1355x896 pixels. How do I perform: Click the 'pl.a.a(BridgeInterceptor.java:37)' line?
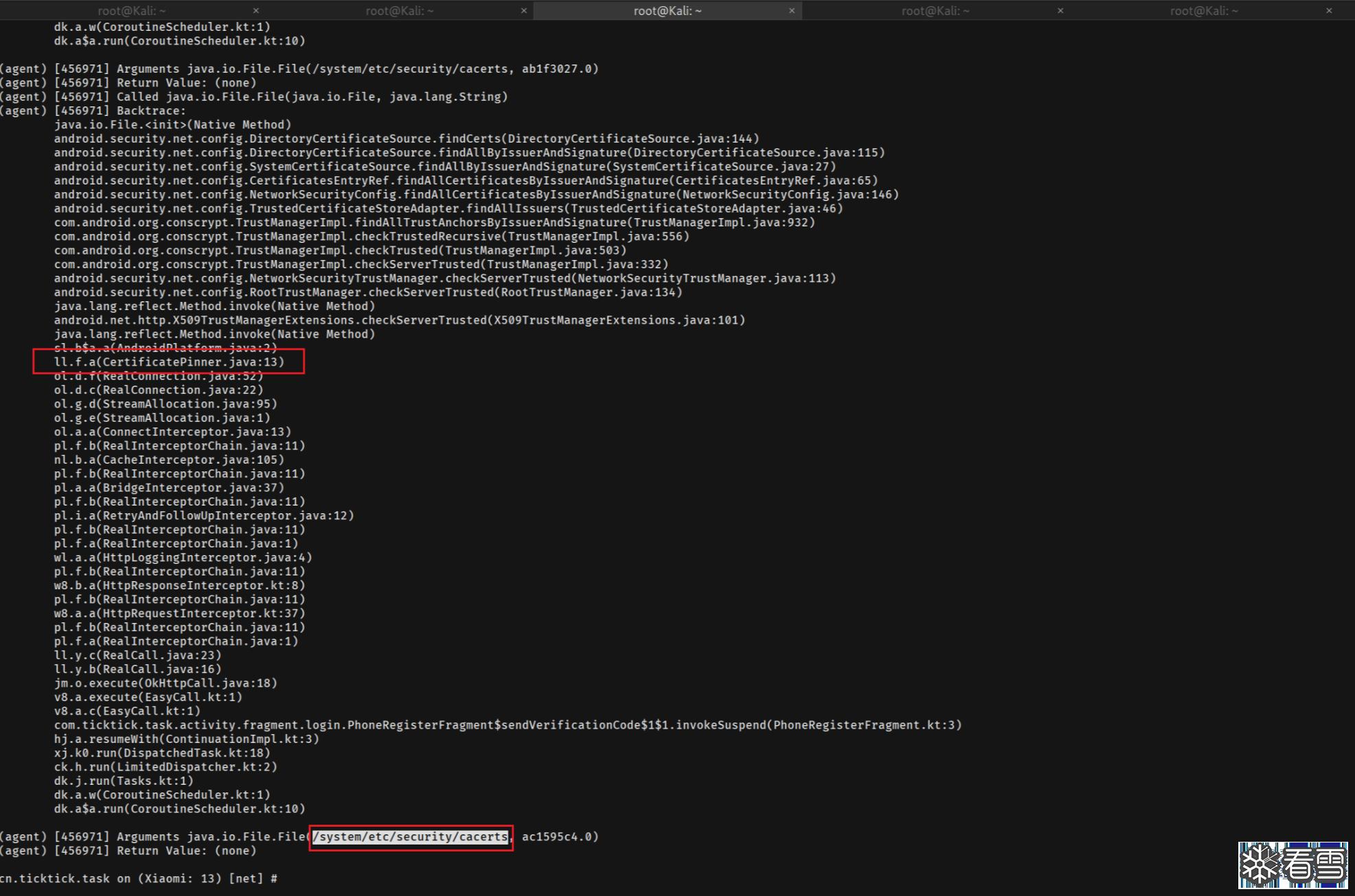[x=169, y=488]
